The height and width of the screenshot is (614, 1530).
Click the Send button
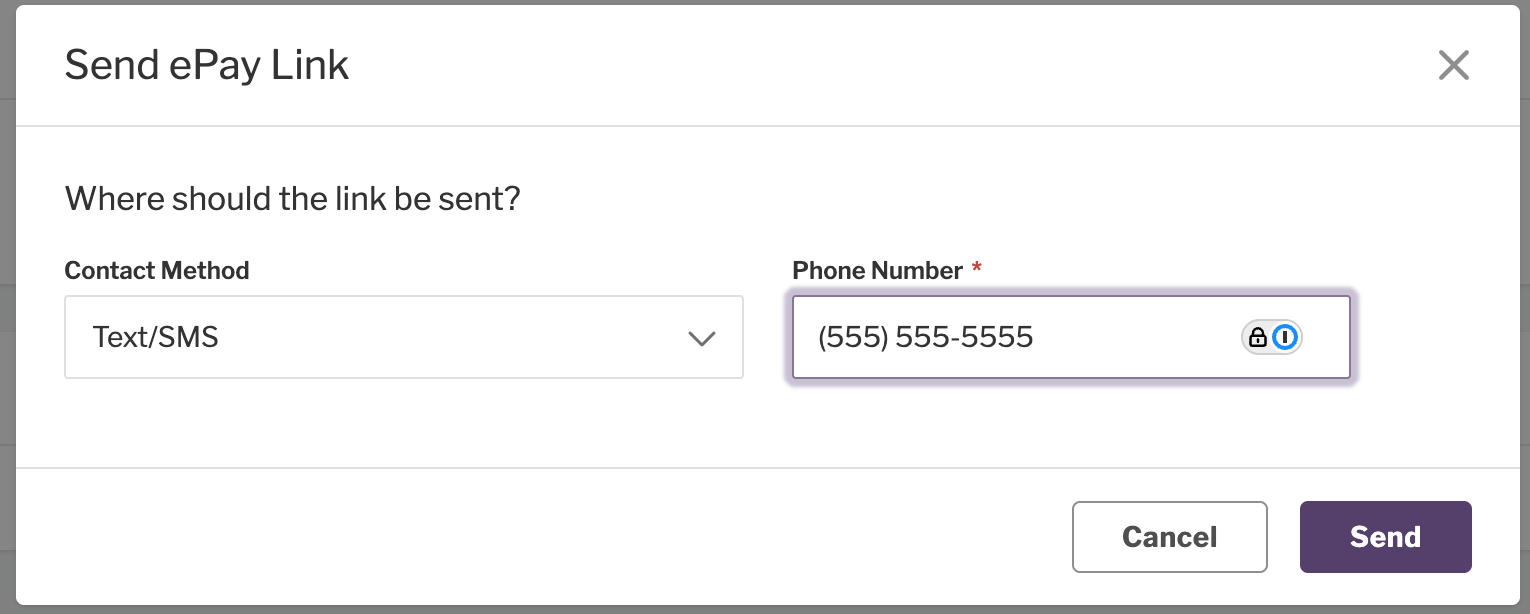(x=1385, y=537)
